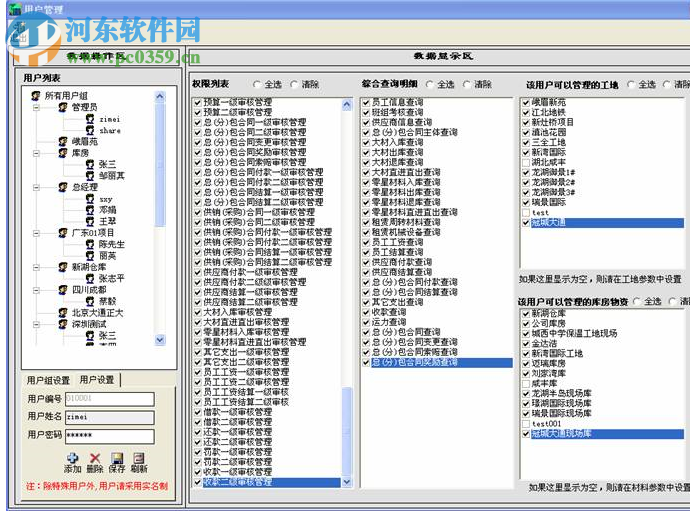Collapse the 四川成都 tree node

pos(37,290)
